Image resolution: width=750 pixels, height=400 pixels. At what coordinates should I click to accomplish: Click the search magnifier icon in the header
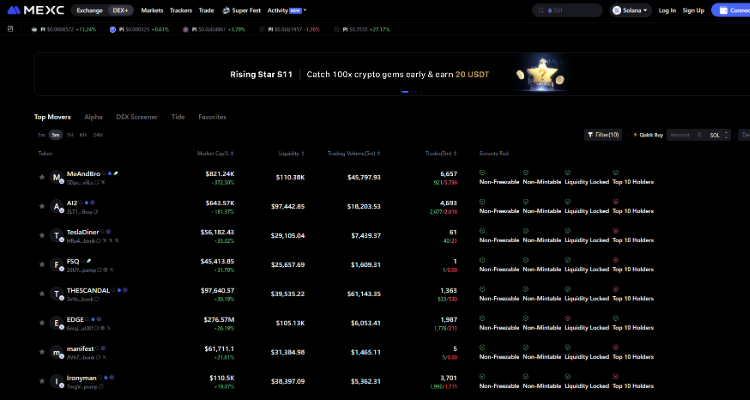[x=541, y=10]
